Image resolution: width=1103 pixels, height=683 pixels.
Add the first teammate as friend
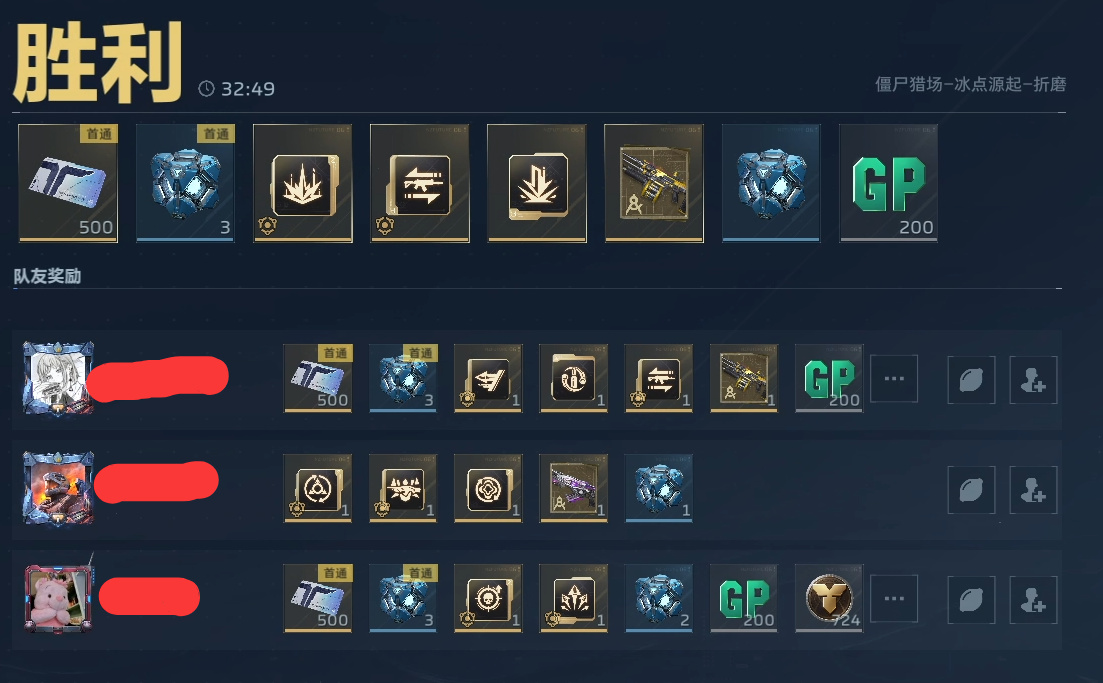[x=1033, y=380]
